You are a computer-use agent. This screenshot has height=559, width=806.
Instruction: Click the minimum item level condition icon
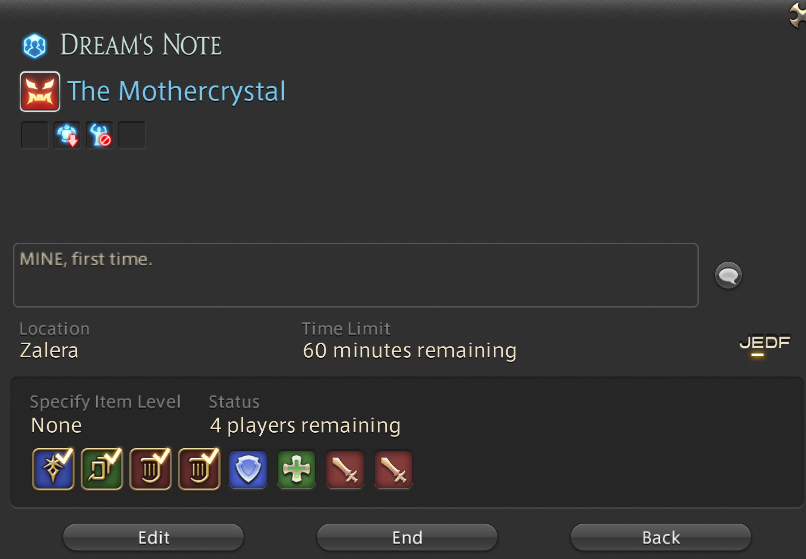(67, 135)
